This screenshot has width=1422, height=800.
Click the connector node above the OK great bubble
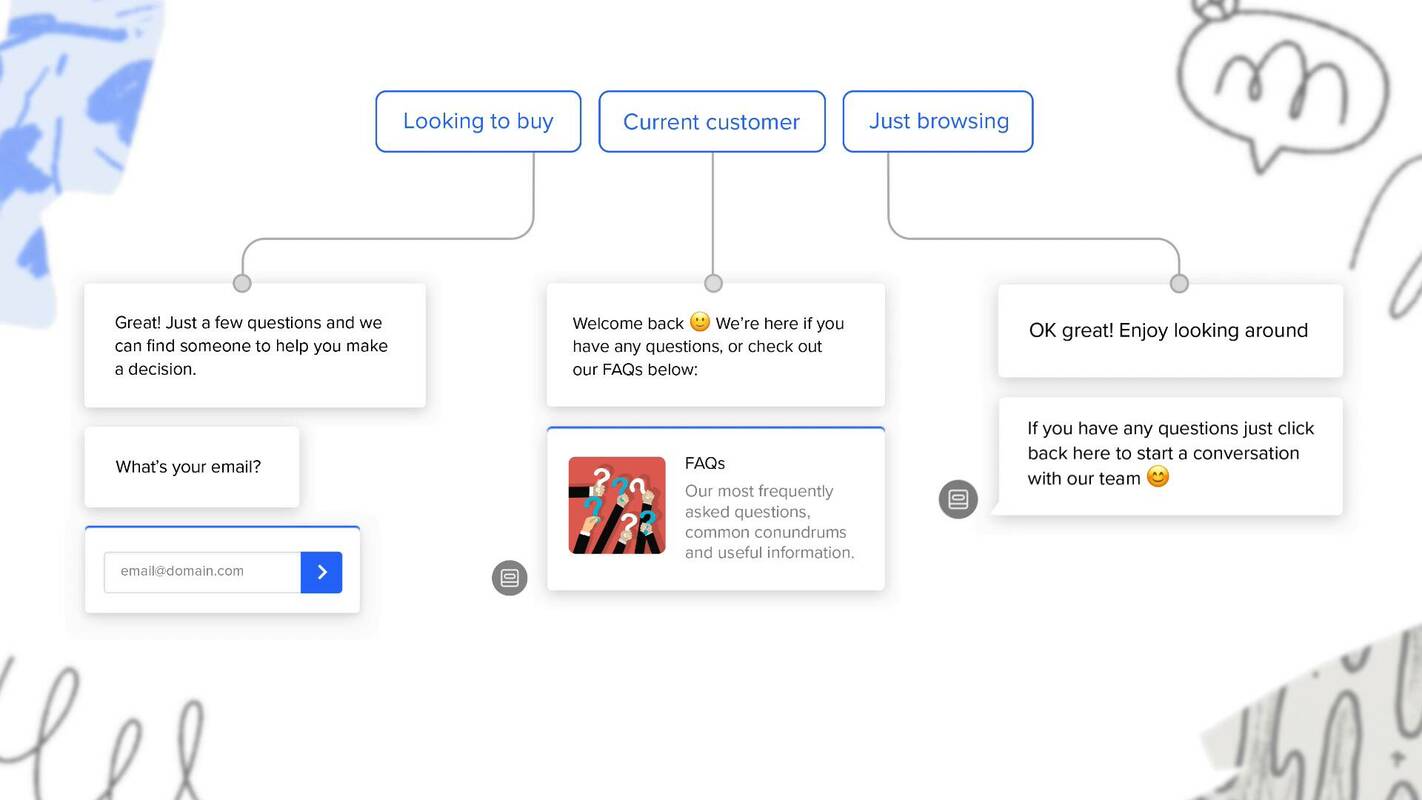[x=1178, y=283]
